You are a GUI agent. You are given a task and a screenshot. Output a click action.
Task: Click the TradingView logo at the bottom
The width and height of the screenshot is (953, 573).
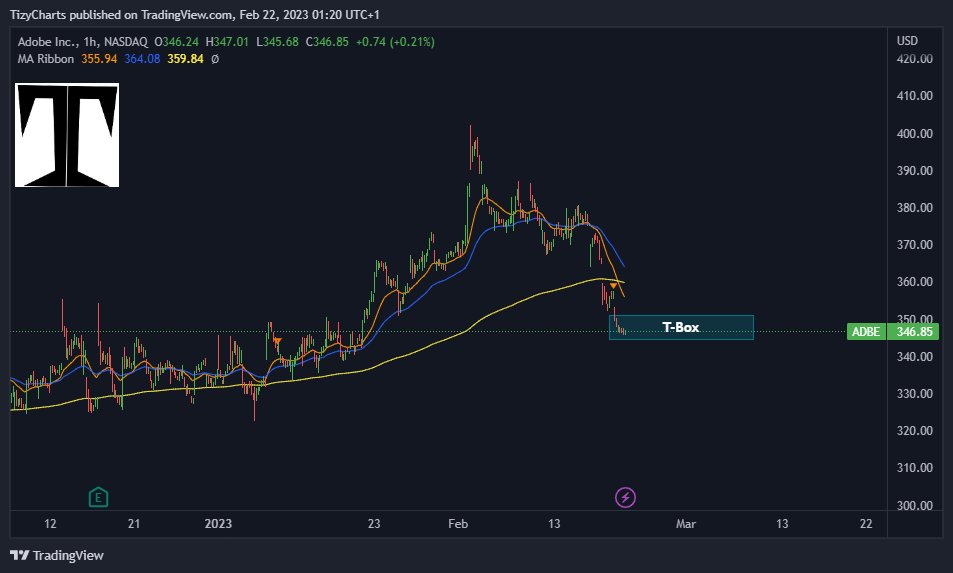click(x=57, y=555)
